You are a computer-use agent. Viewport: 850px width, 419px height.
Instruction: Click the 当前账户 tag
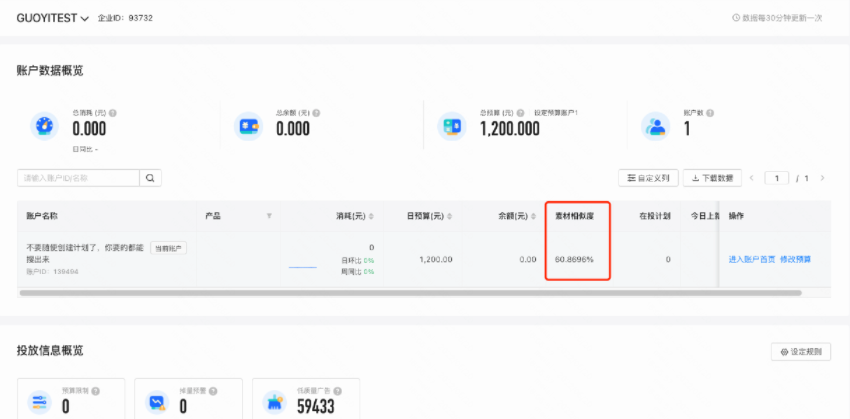169,248
